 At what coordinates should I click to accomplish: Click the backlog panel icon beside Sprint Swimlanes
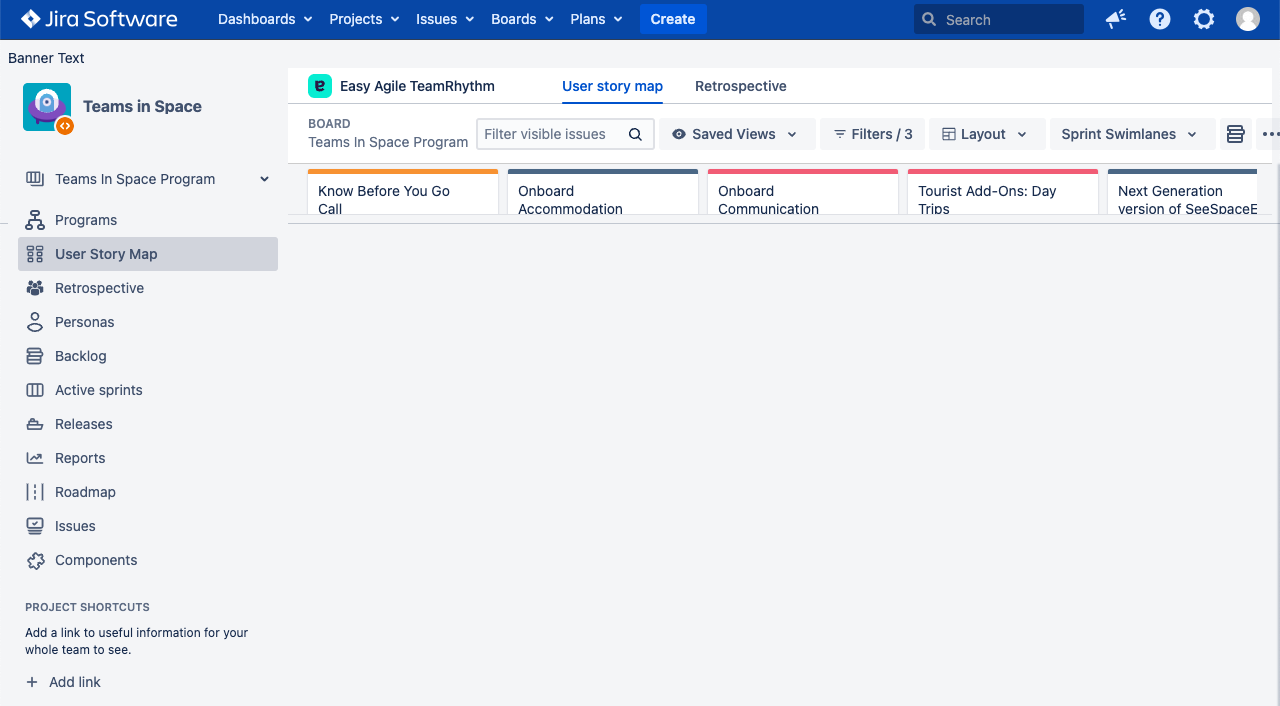(1235, 134)
